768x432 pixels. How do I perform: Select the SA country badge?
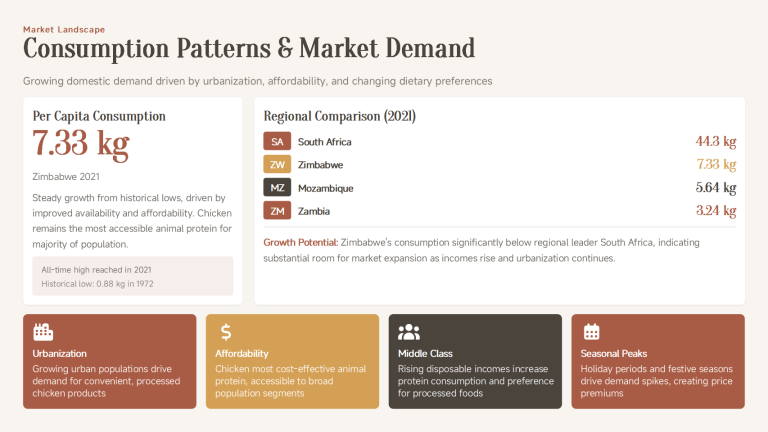(277, 142)
